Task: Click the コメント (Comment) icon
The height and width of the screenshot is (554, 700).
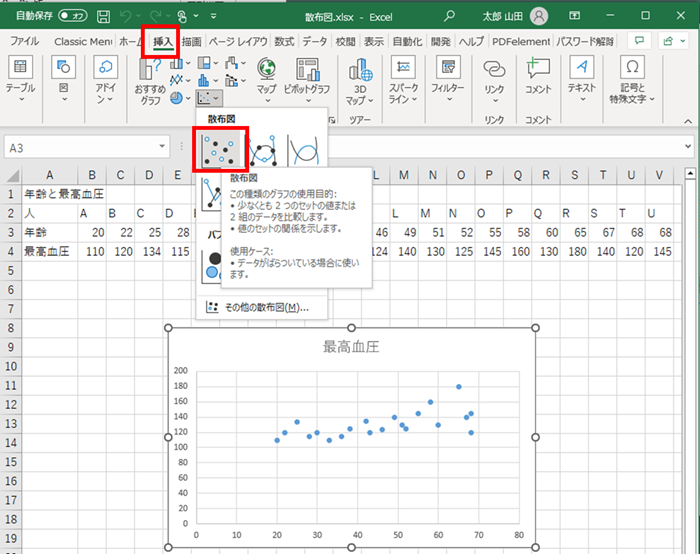Action: 538,68
